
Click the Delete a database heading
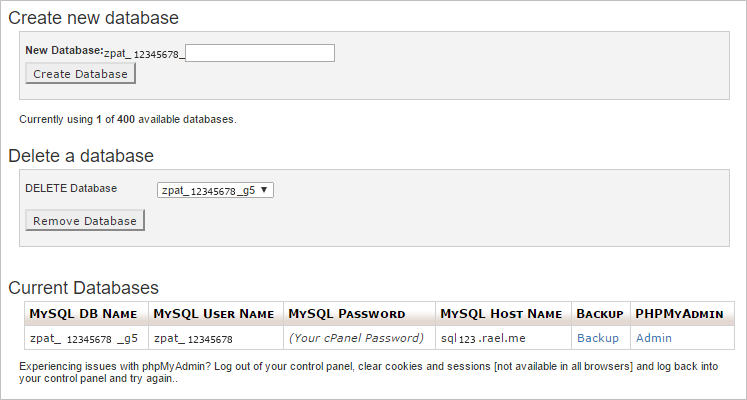click(x=81, y=156)
